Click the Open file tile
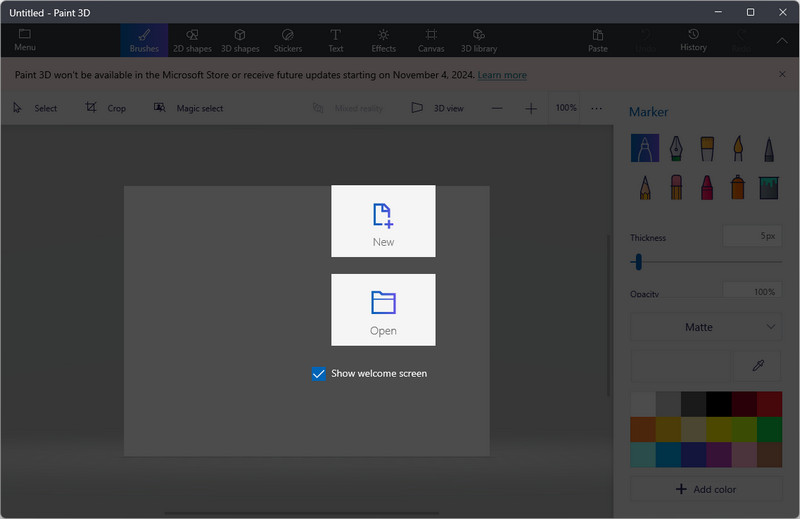Screen dimensions: 800x519 point(383,310)
